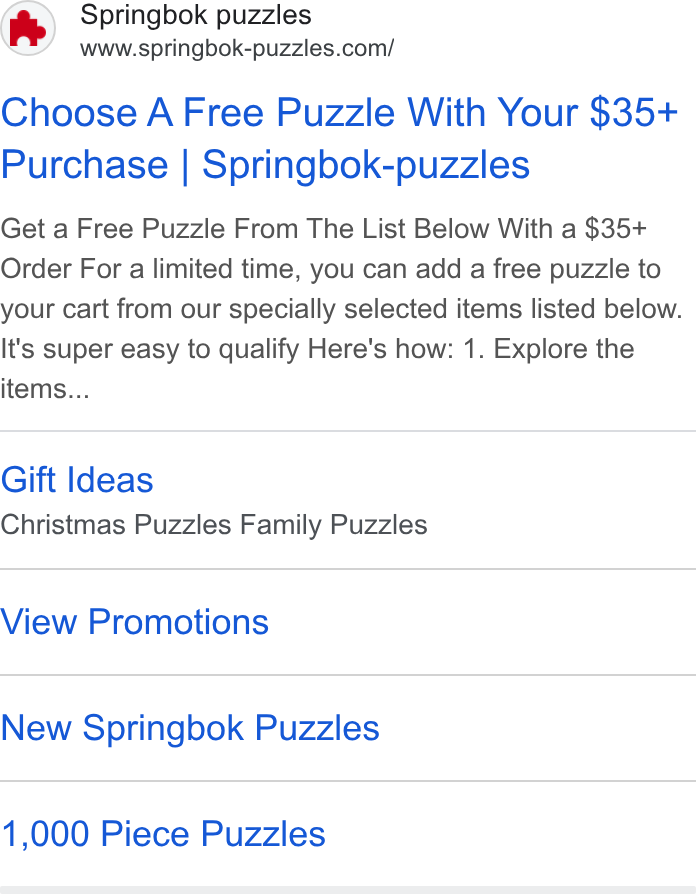Viewport: 696px width, 894px height.
Task: Open the 1,000 Piece Puzzles sitelink
Action: coord(163,834)
